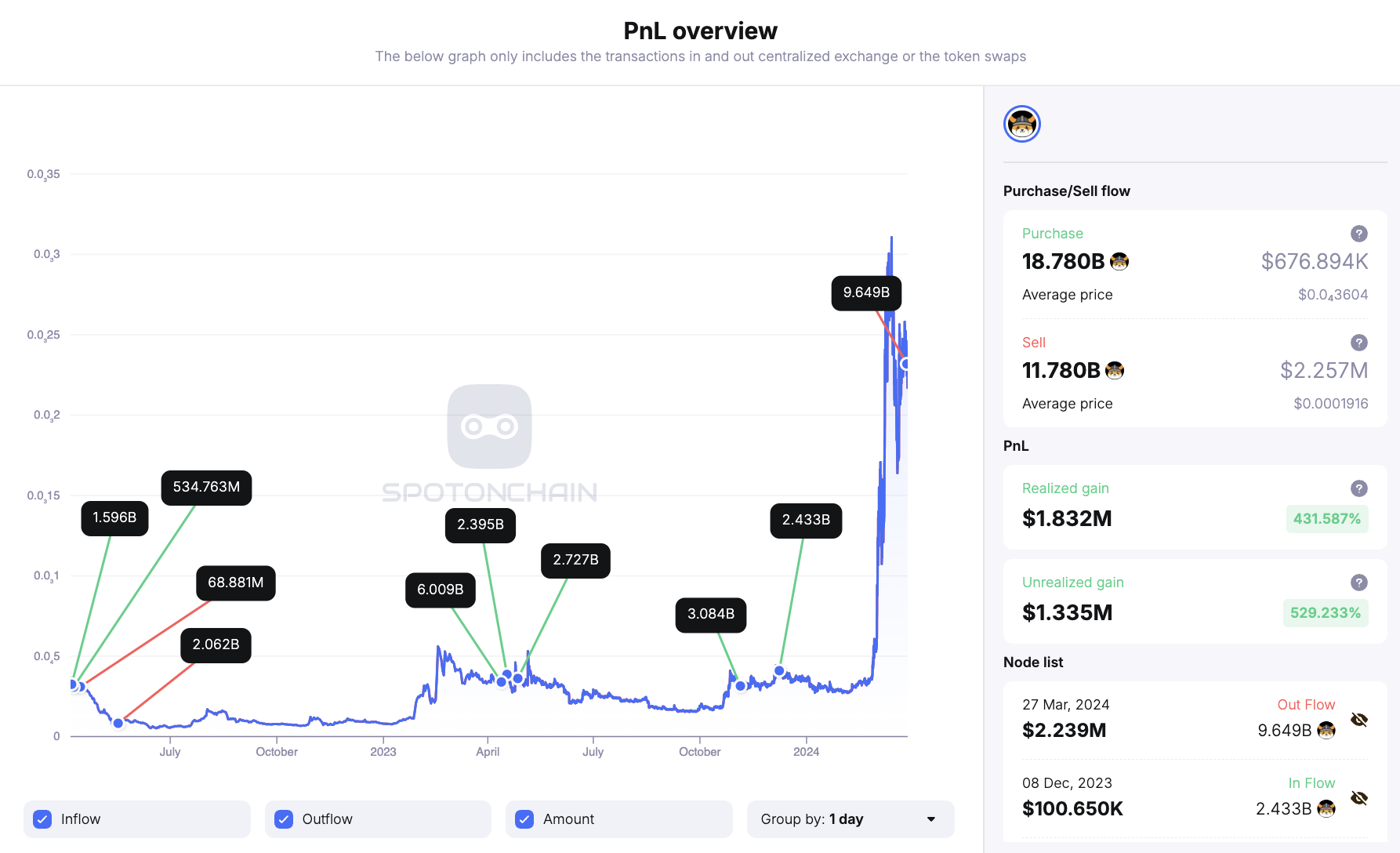Image resolution: width=1400 pixels, height=853 pixels.
Task: Uncheck the Amount option
Action: pyautogui.click(x=524, y=819)
